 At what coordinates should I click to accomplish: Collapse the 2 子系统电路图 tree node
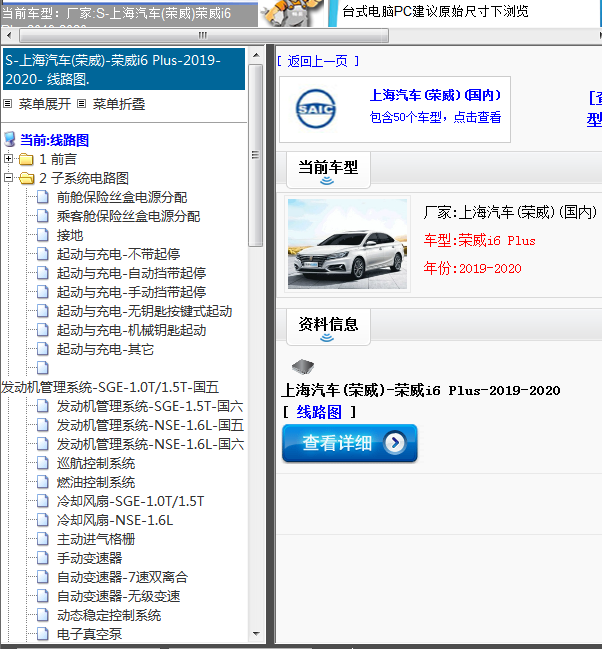pos(9,178)
